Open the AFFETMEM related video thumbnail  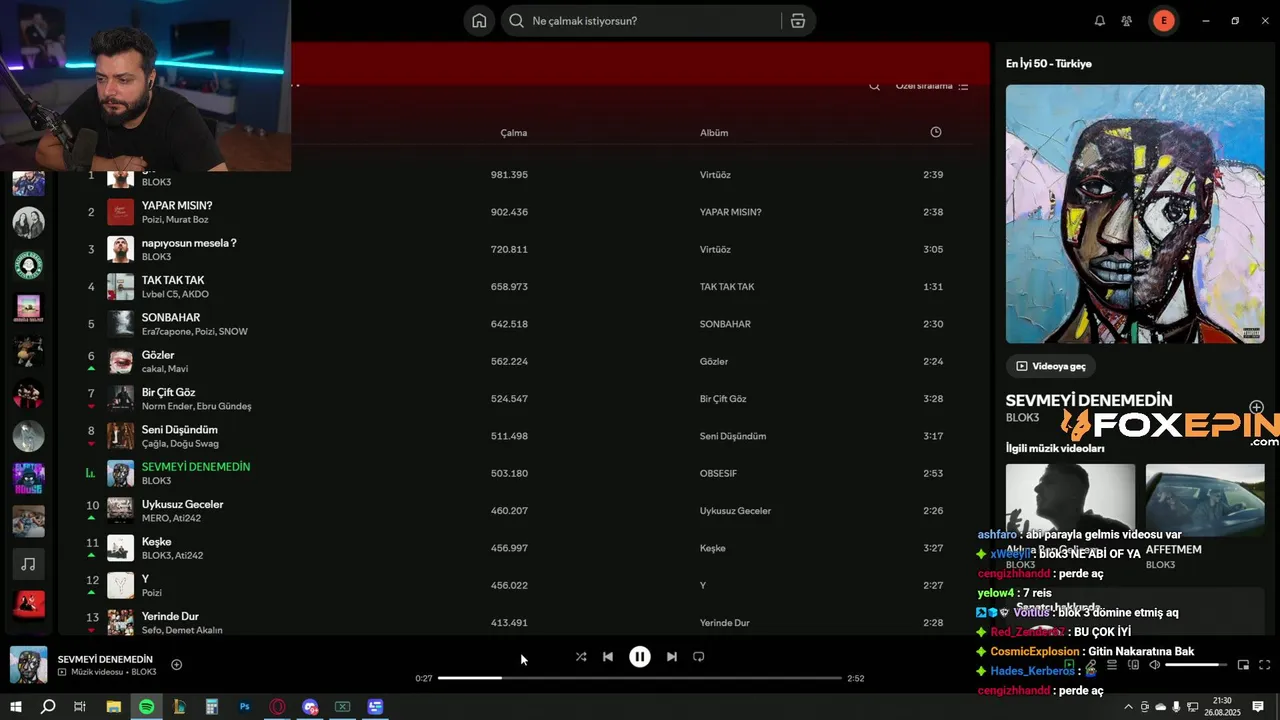(x=1205, y=499)
